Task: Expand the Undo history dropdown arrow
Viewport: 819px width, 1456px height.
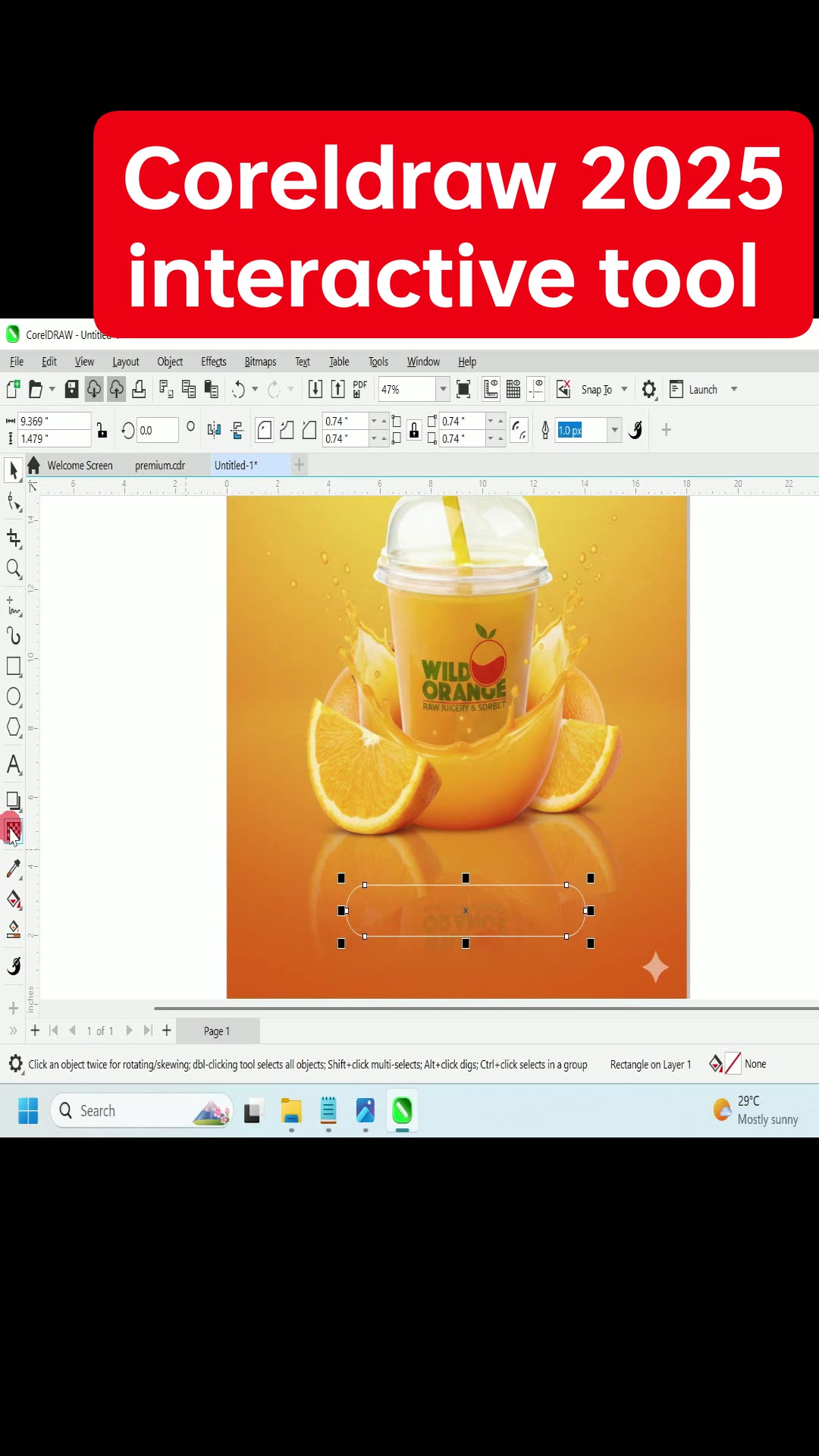Action: (x=255, y=390)
